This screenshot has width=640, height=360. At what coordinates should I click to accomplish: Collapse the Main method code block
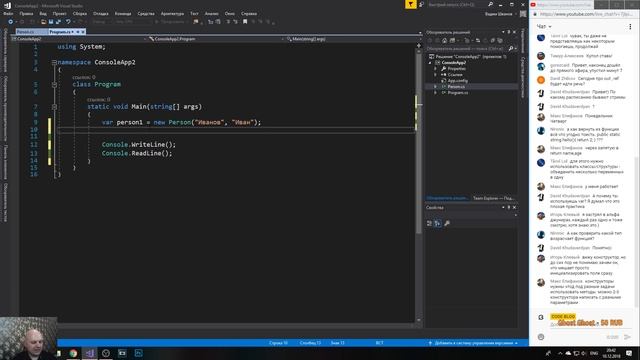point(54,107)
